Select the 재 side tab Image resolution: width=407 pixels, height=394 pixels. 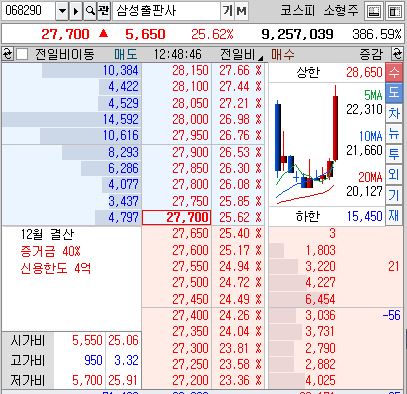pos(394,215)
